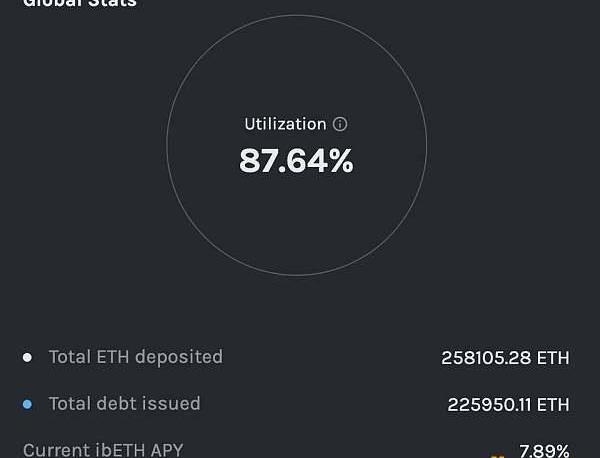Click the 7.89% APY value
The width and height of the screenshot is (600, 458).
(544, 451)
